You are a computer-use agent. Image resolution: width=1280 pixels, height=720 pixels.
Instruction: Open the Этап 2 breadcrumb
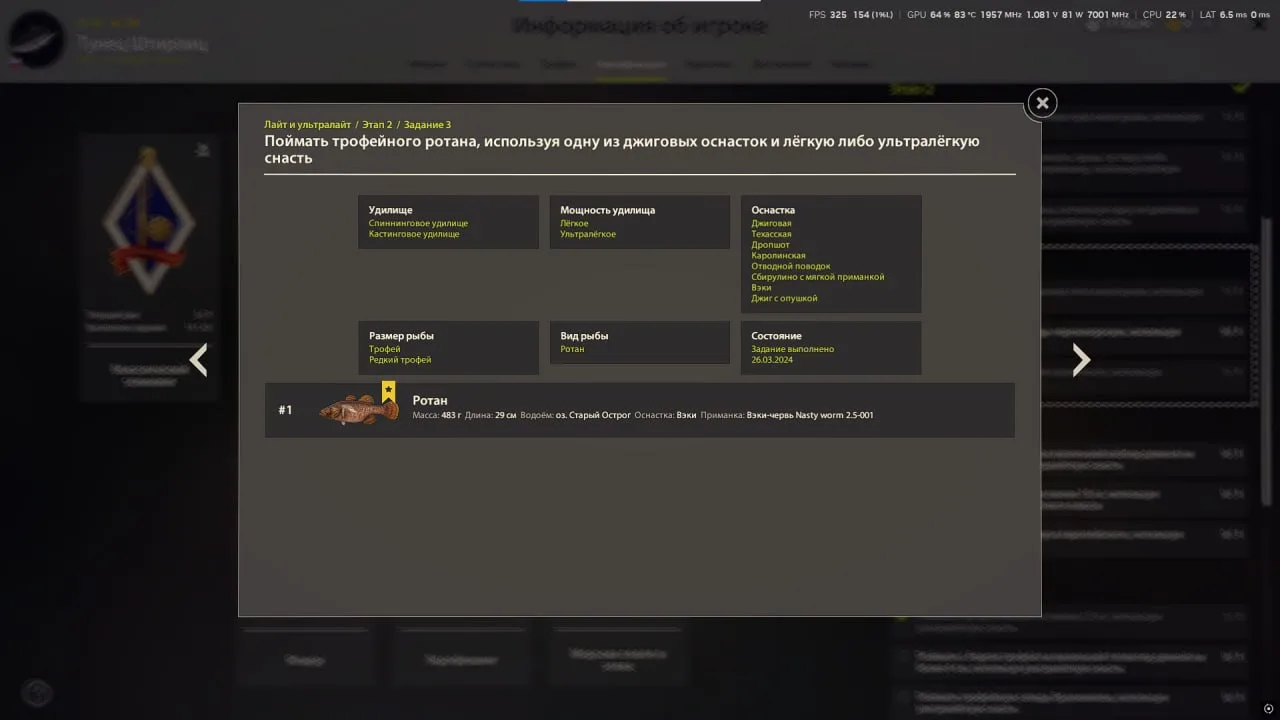tap(376, 125)
